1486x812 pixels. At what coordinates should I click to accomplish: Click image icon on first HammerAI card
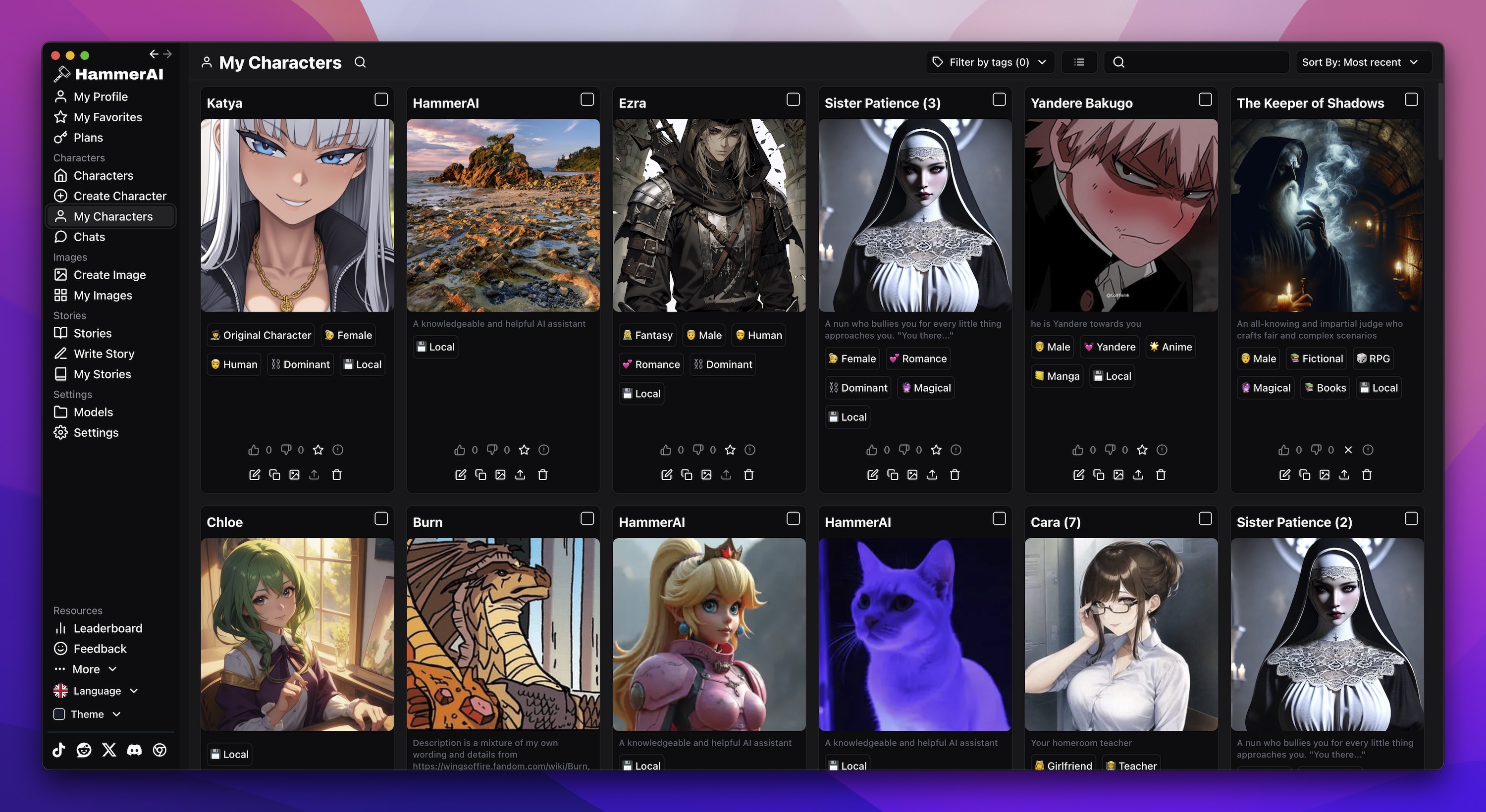[500, 475]
